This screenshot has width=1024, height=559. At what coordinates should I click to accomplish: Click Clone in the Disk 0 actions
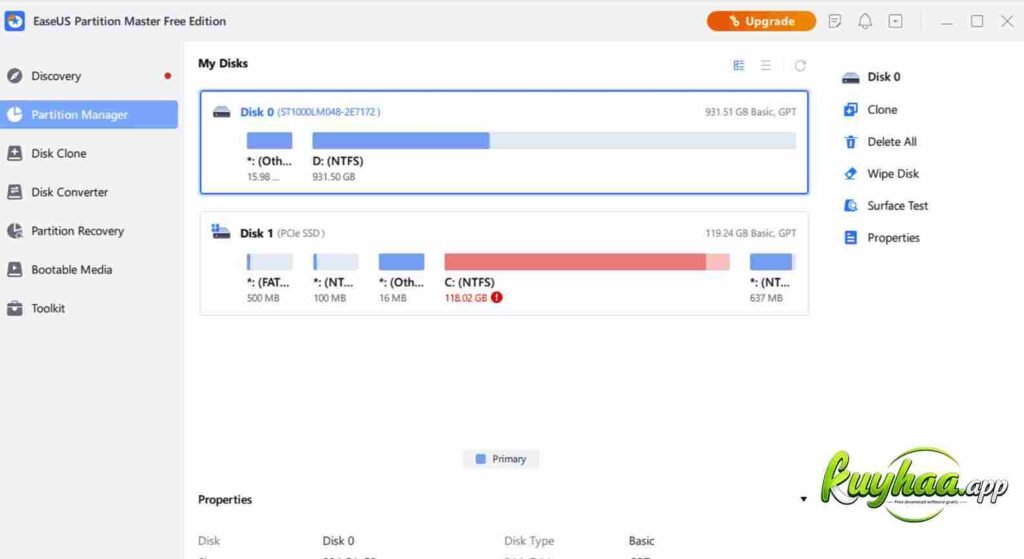(882, 110)
